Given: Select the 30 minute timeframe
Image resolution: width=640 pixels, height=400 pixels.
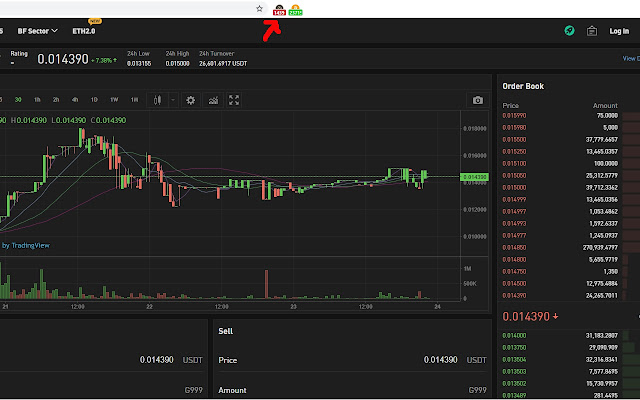Looking at the screenshot, I should click(x=18, y=100).
